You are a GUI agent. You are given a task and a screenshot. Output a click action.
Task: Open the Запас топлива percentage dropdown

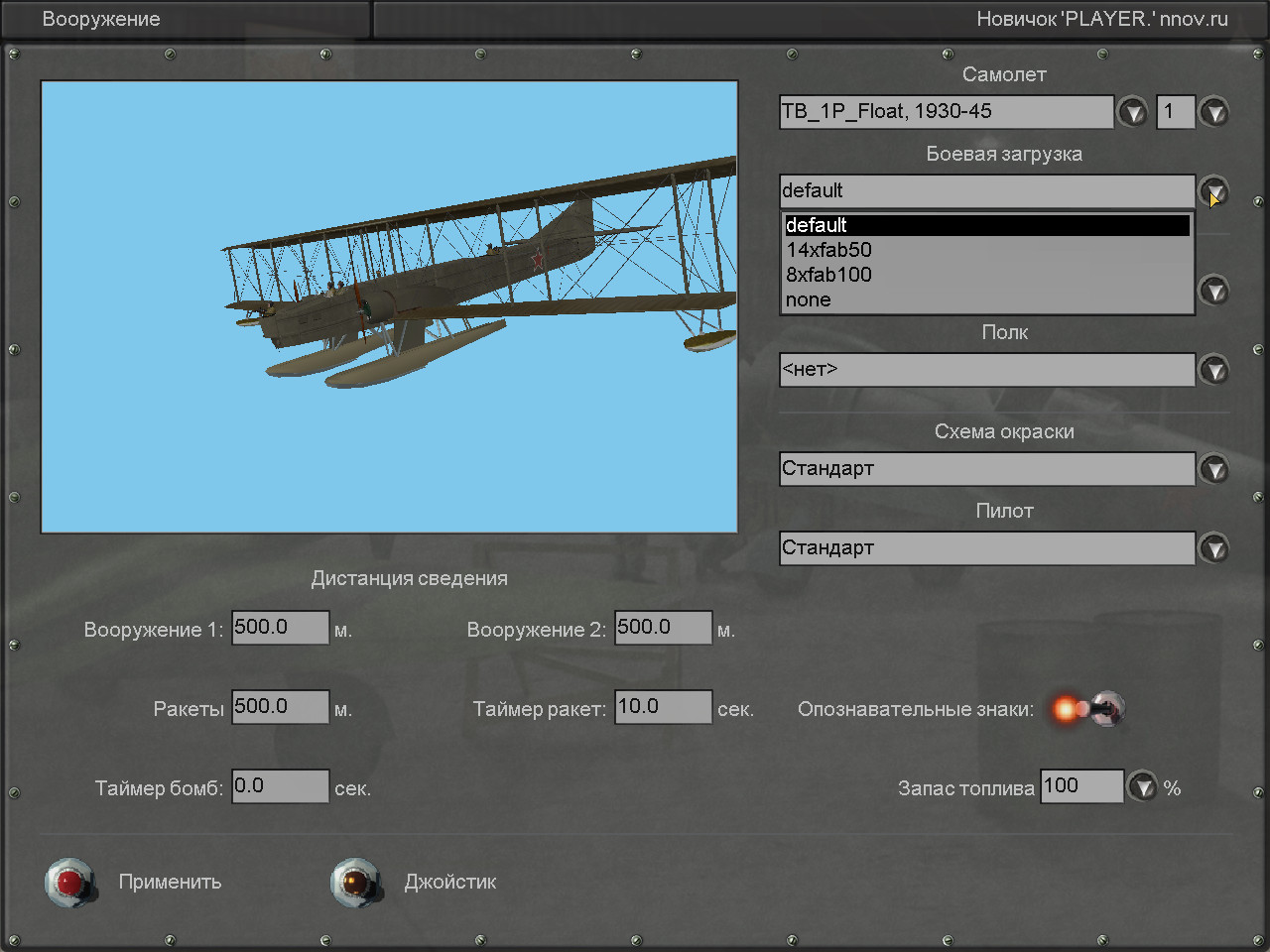[x=1143, y=787]
